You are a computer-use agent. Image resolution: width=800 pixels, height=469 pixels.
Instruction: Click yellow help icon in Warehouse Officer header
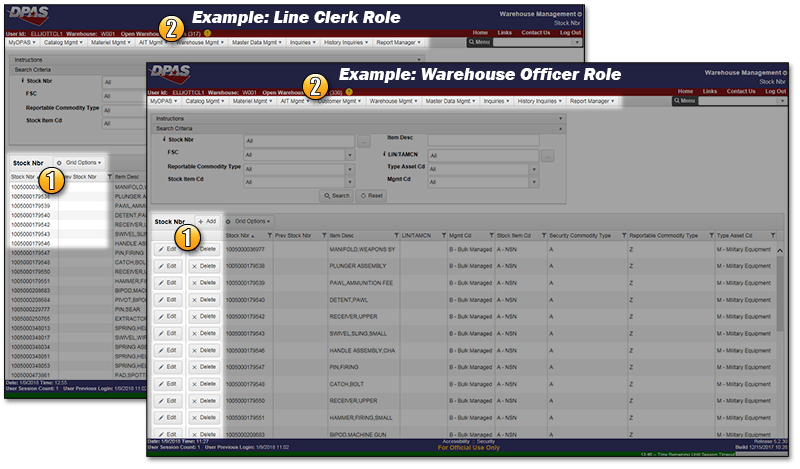349,92
